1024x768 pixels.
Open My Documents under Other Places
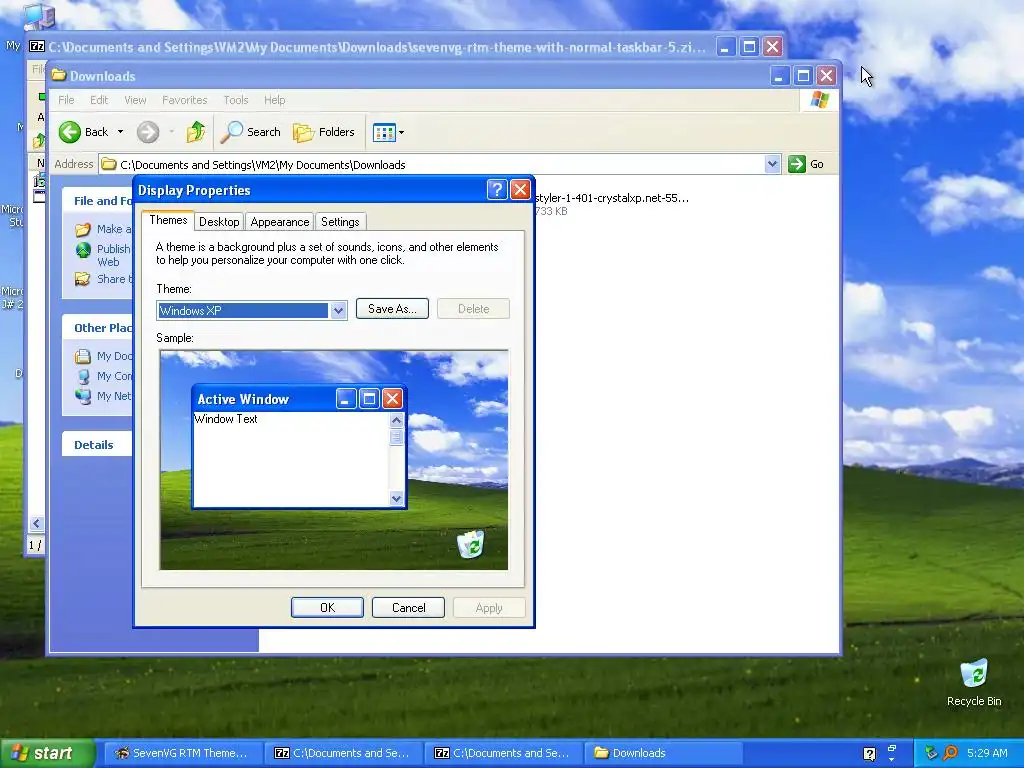104,356
